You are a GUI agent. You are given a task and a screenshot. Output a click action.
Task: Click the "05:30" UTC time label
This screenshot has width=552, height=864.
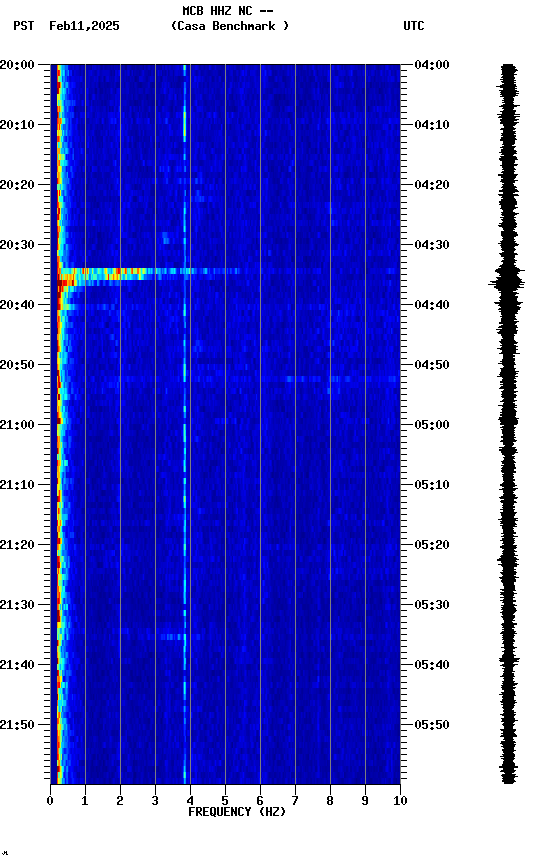click(432, 606)
